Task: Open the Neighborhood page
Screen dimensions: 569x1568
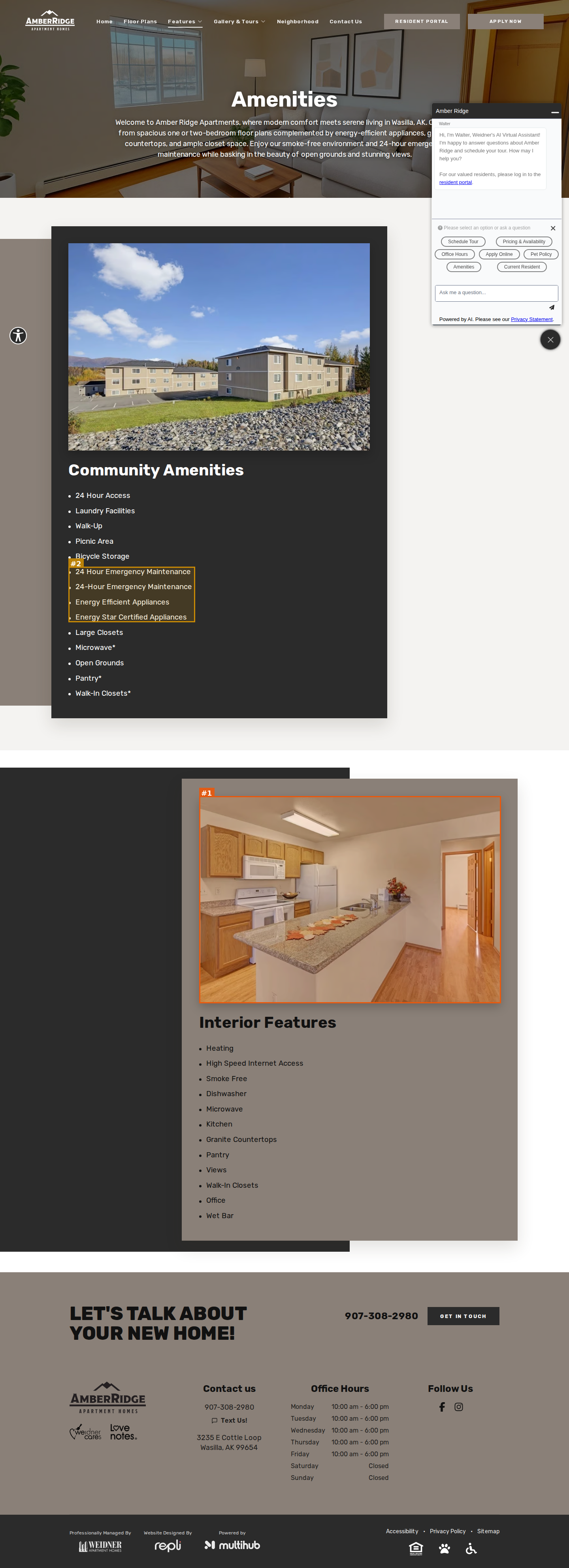Action: (297, 22)
